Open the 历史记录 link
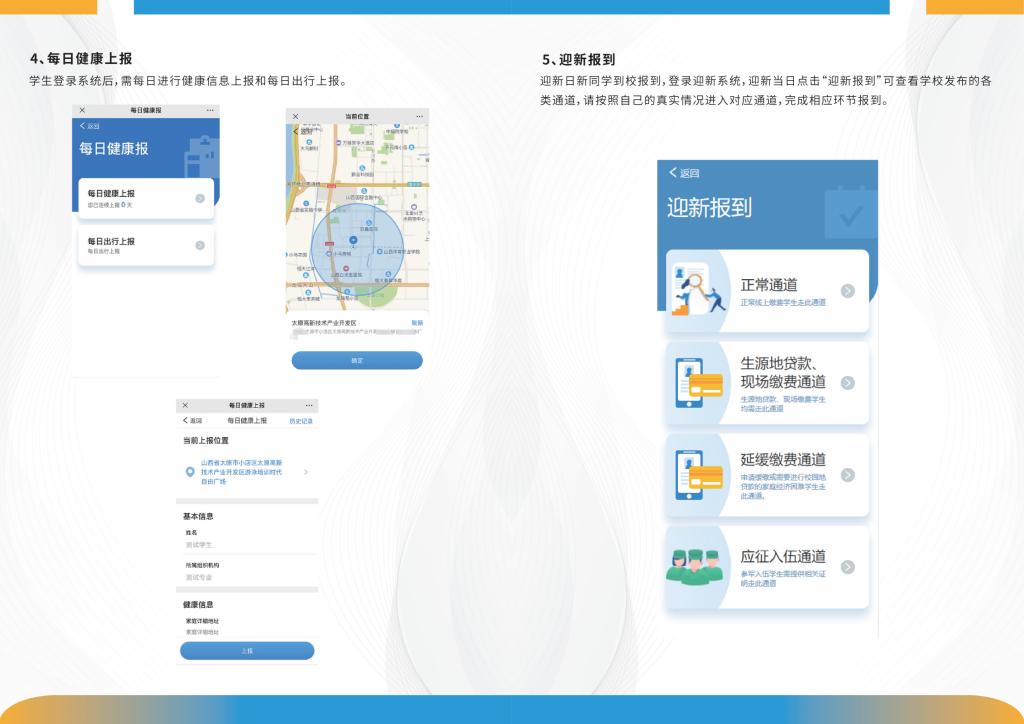This screenshot has height=724, width=1024. 300,421
